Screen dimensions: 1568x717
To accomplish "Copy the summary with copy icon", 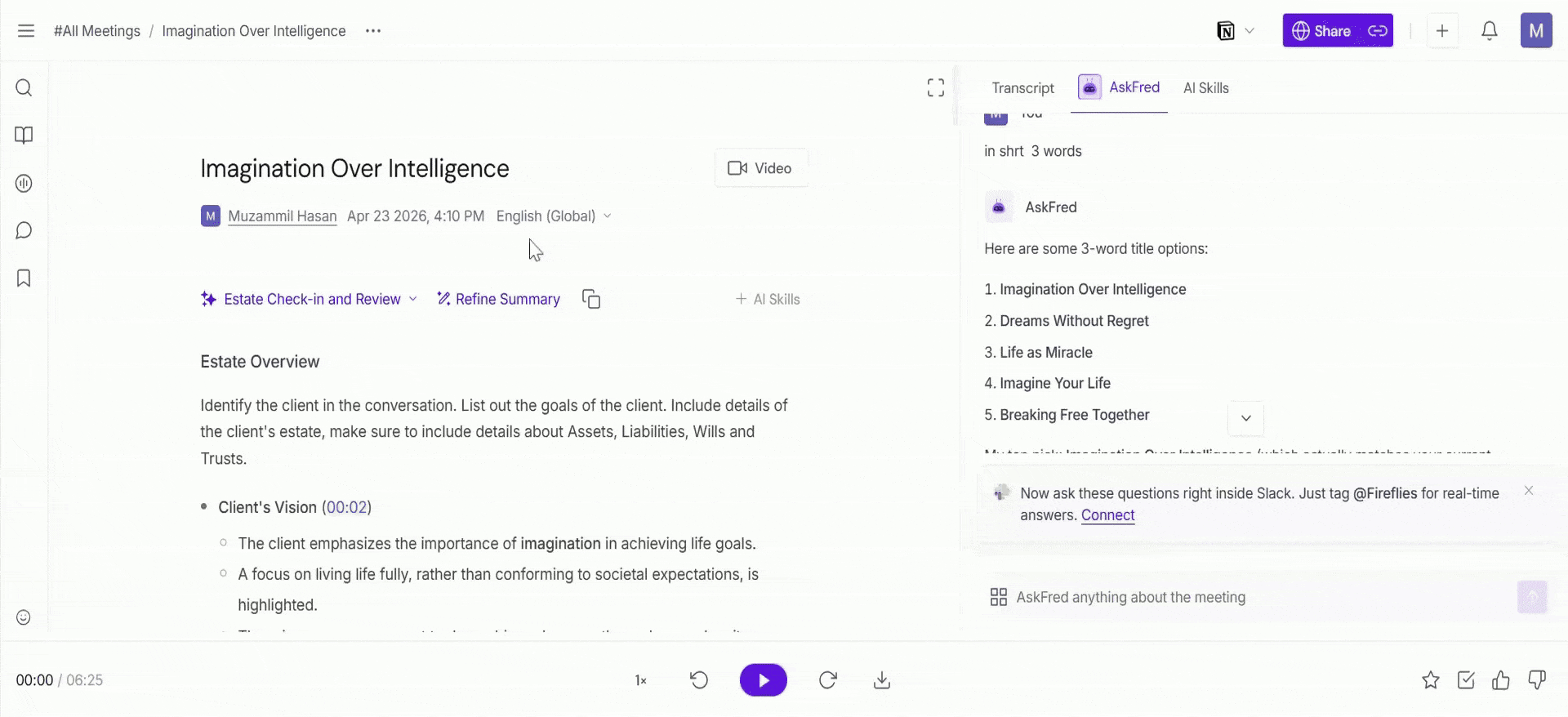I will click(x=591, y=299).
